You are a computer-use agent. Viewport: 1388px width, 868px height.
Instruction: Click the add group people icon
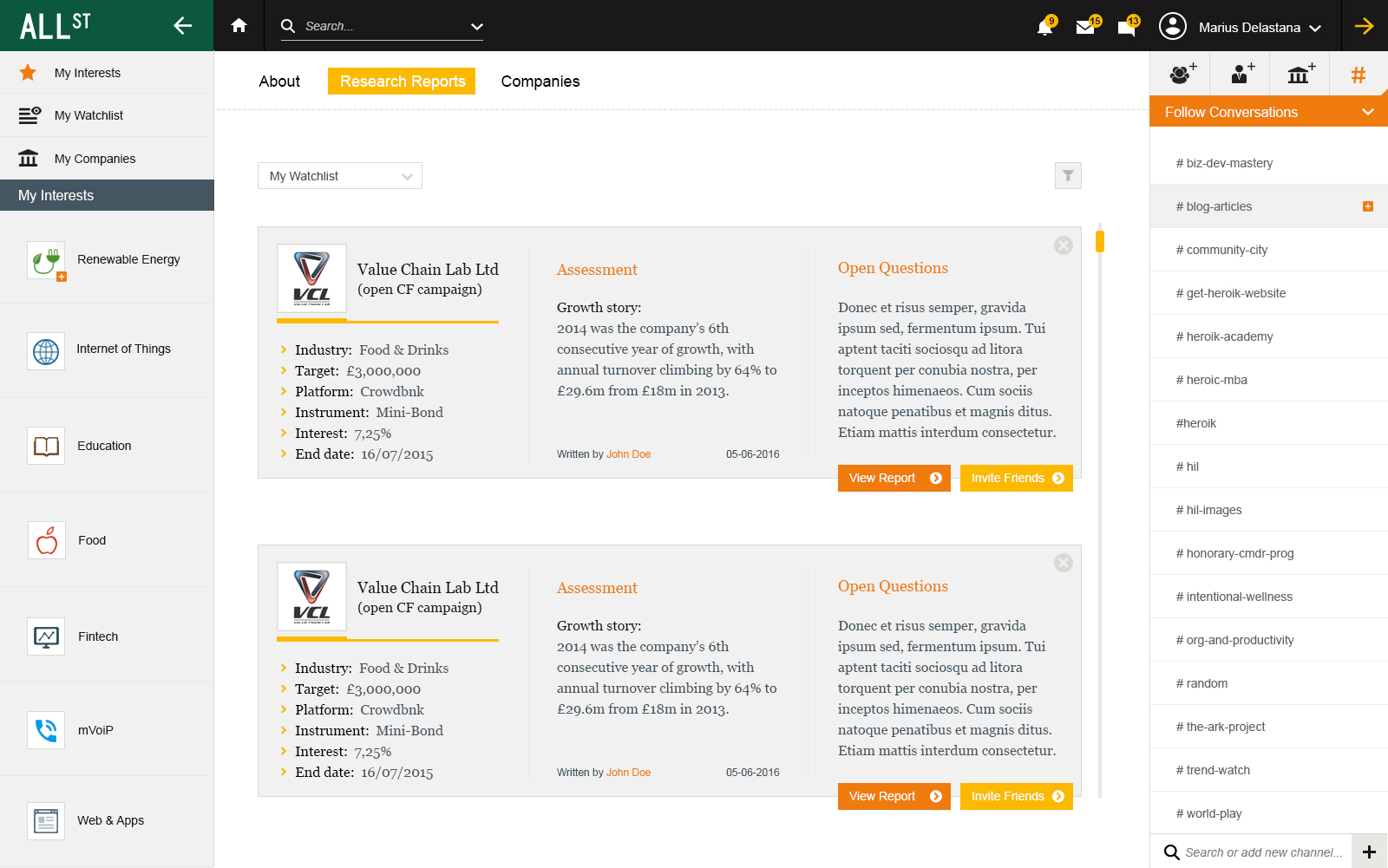1180,75
